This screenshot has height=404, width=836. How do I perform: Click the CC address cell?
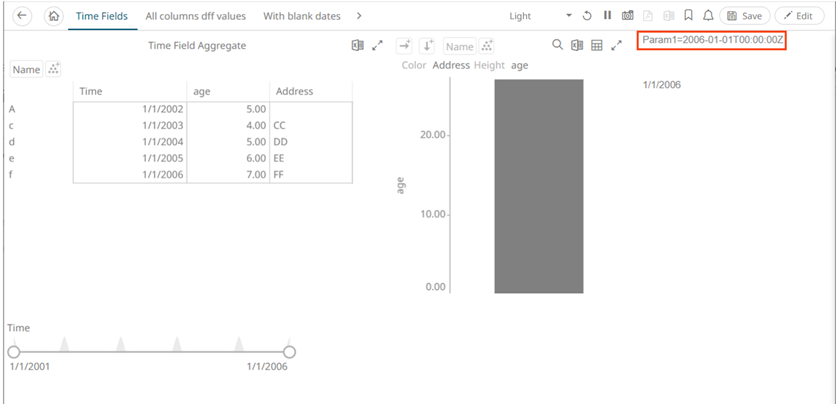[311, 126]
